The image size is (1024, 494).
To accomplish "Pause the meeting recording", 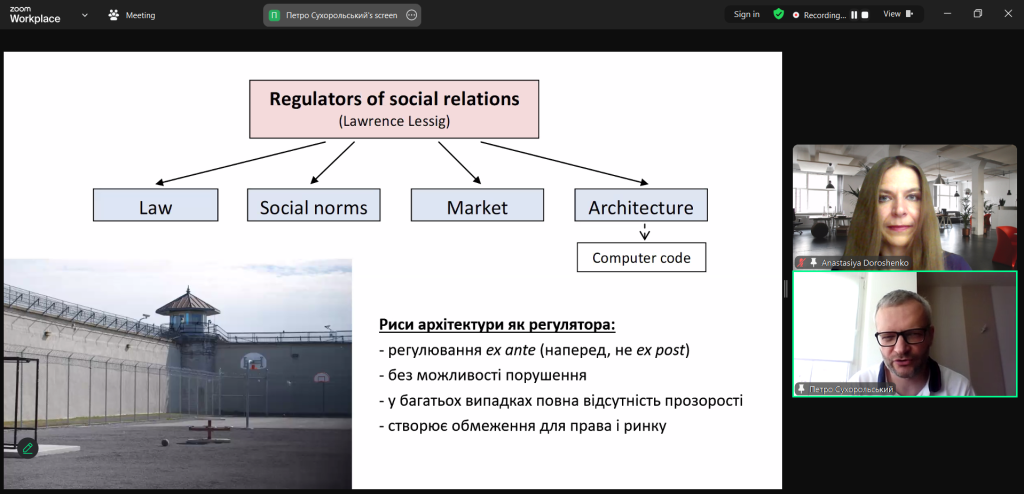I will (x=854, y=14).
